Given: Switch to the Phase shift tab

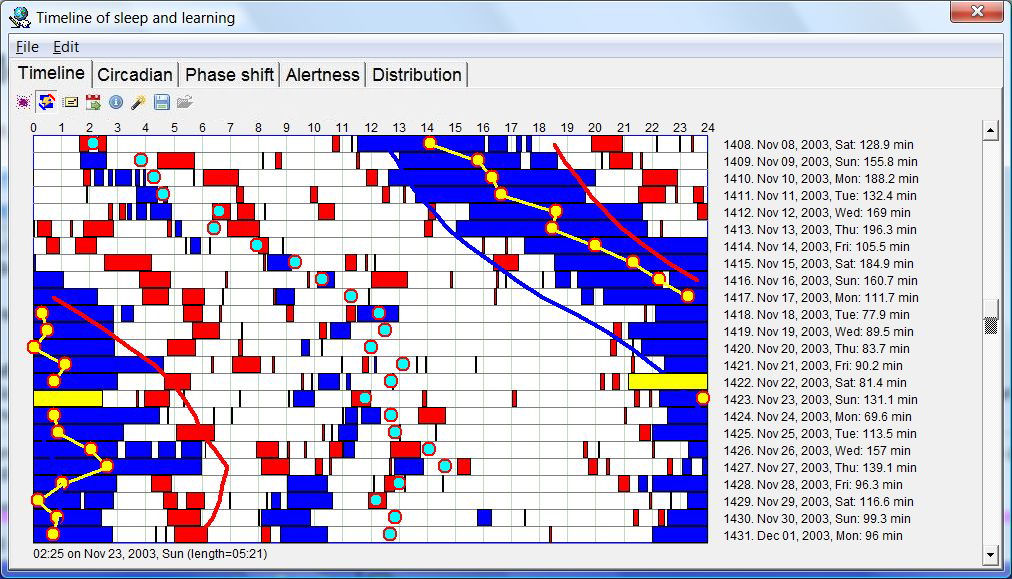Looking at the screenshot, I should point(229,75).
